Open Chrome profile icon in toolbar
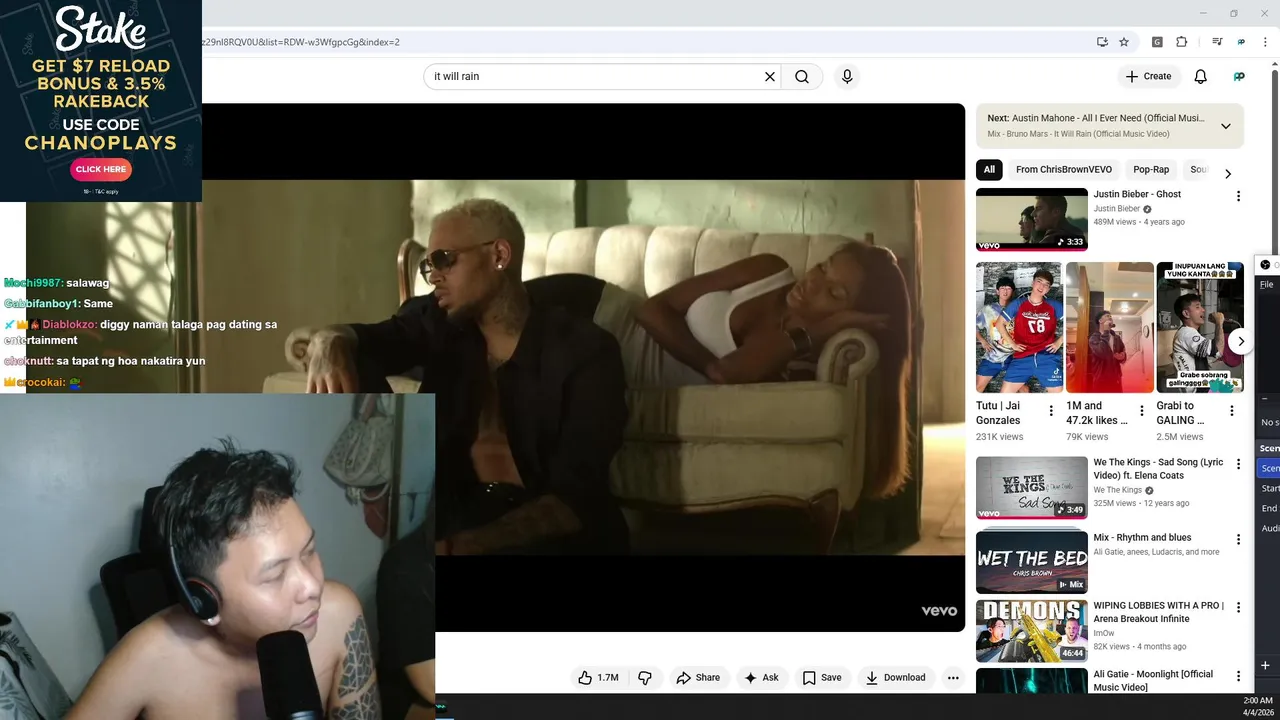Viewport: 1280px width, 720px height. coord(1241,42)
